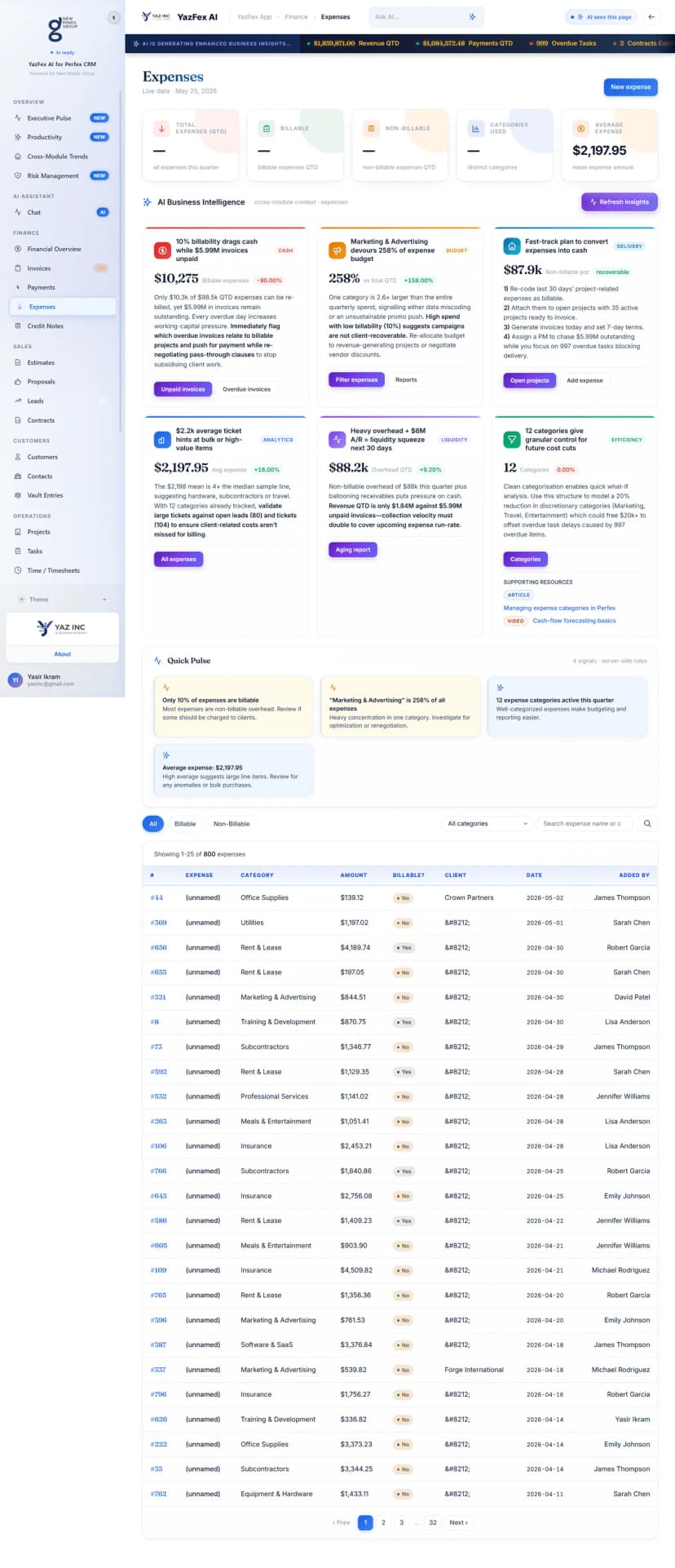The height and width of the screenshot is (1568, 675).
Task: Click the Invoices sidebar icon
Action: click(x=18, y=268)
